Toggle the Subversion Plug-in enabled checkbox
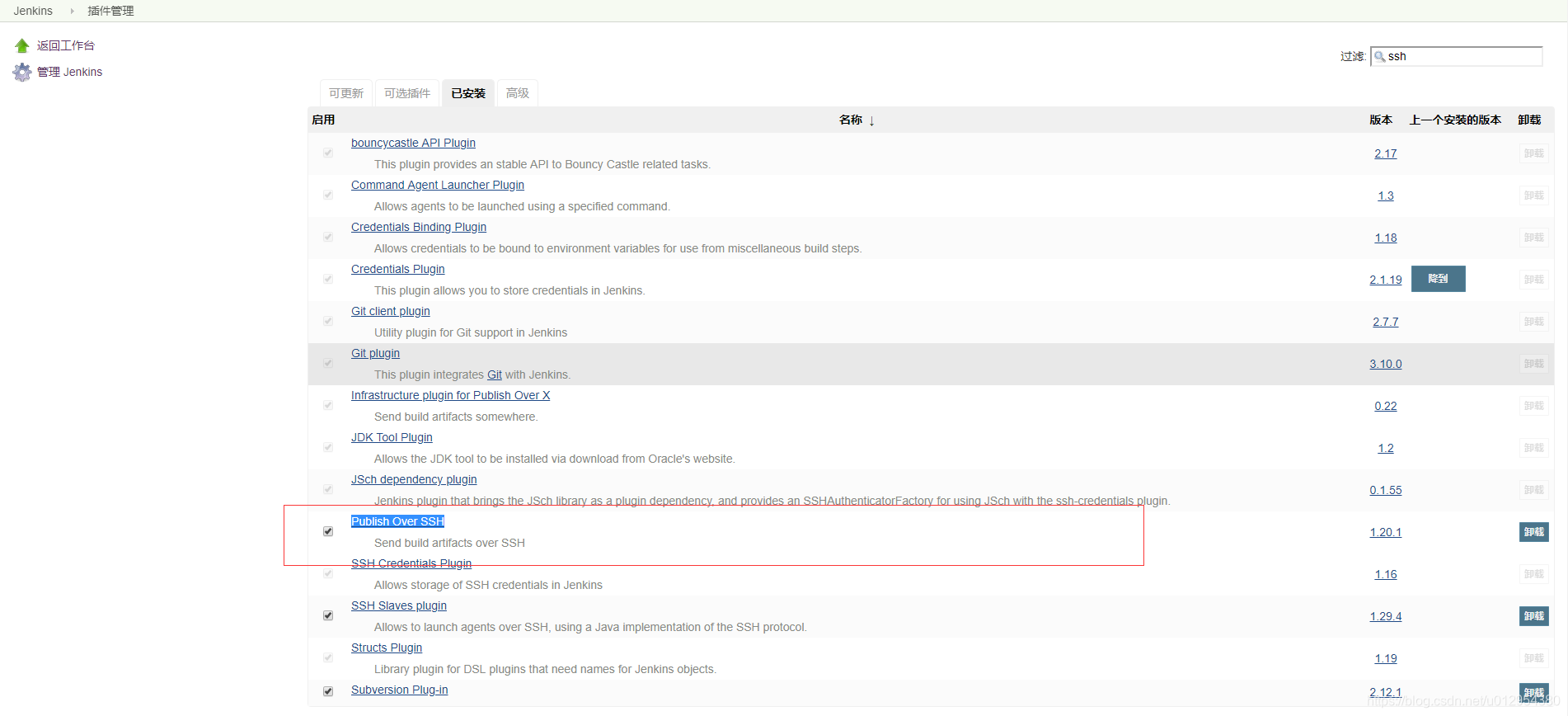This screenshot has height=716, width=1568. pos(328,691)
